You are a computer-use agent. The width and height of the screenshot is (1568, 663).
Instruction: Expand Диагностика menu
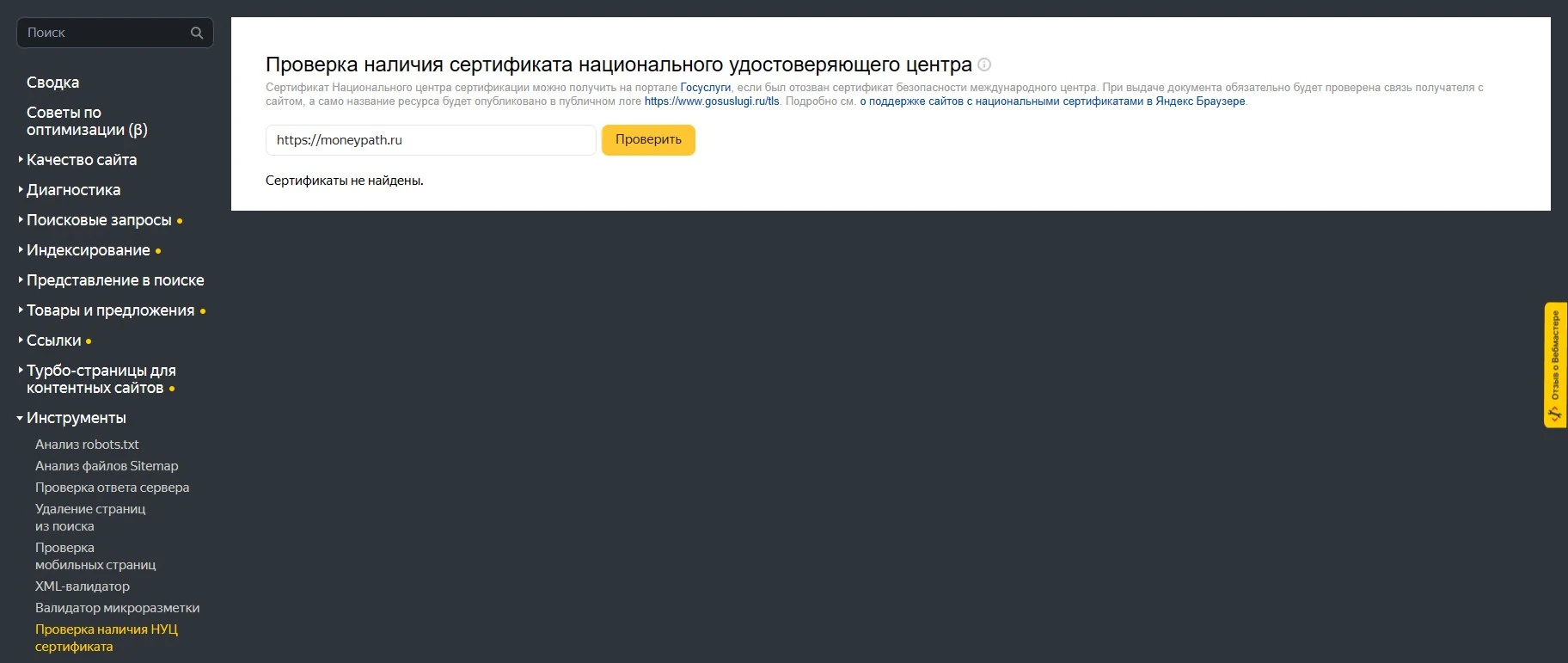point(73,190)
